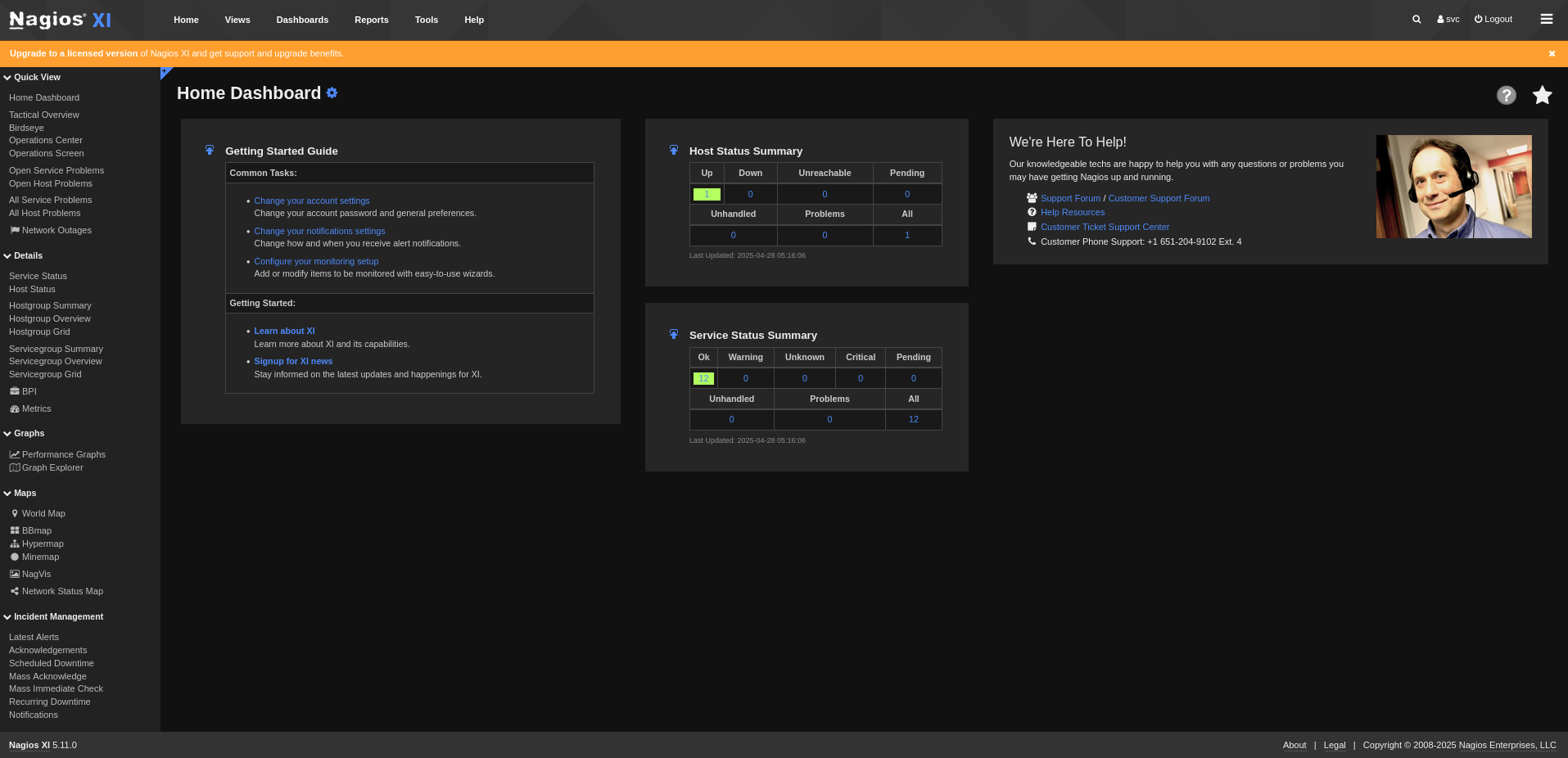Click Change your account settings link

coord(312,201)
